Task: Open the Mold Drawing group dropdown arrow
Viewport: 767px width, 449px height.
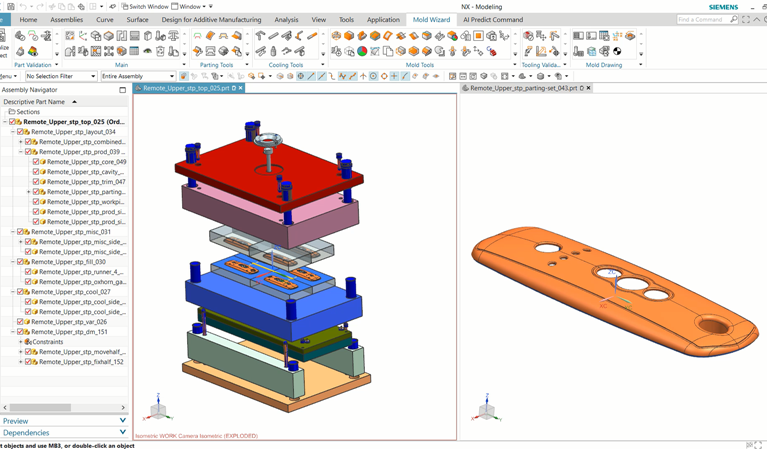Action: click(641, 65)
